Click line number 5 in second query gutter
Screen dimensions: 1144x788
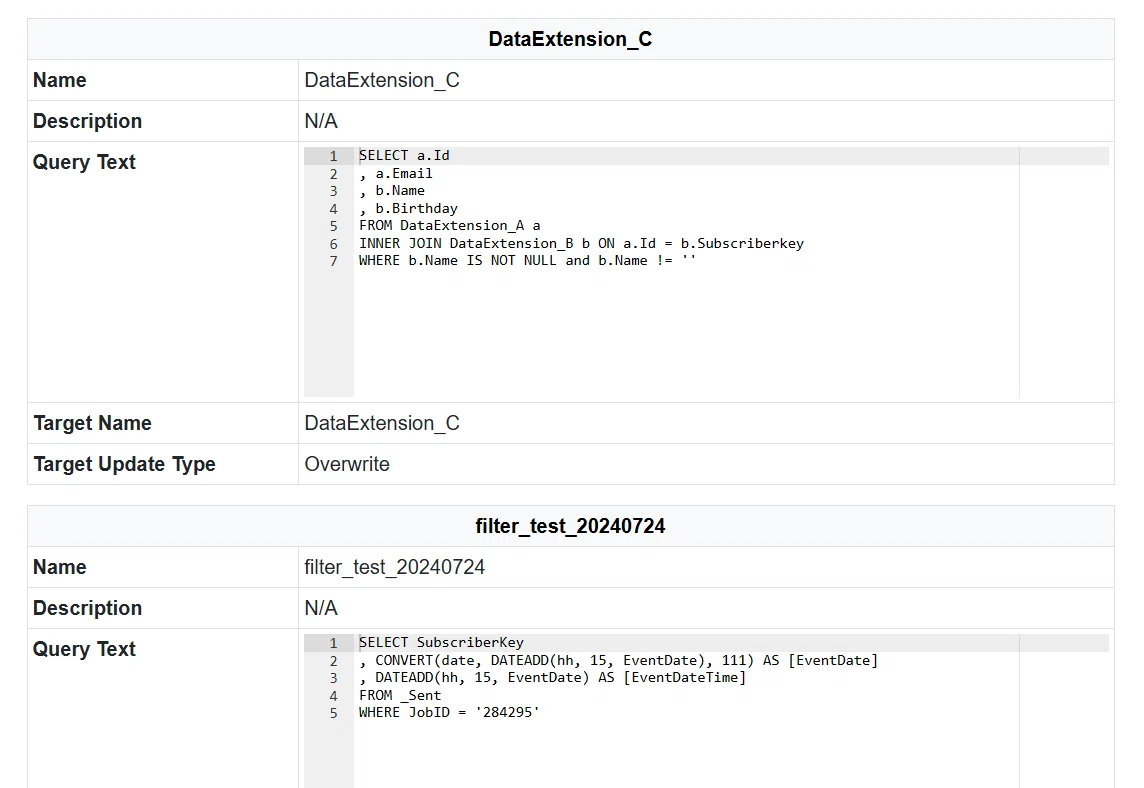(x=333, y=713)
